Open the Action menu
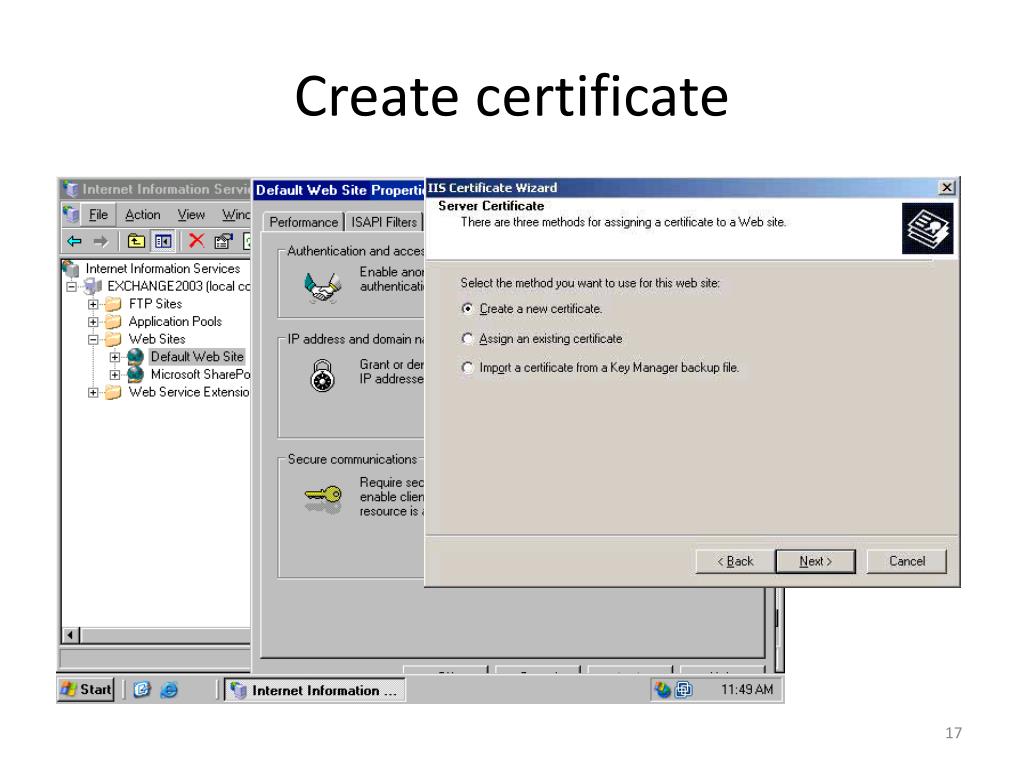This screenshot has width=1024, height=768. [142, 215]
